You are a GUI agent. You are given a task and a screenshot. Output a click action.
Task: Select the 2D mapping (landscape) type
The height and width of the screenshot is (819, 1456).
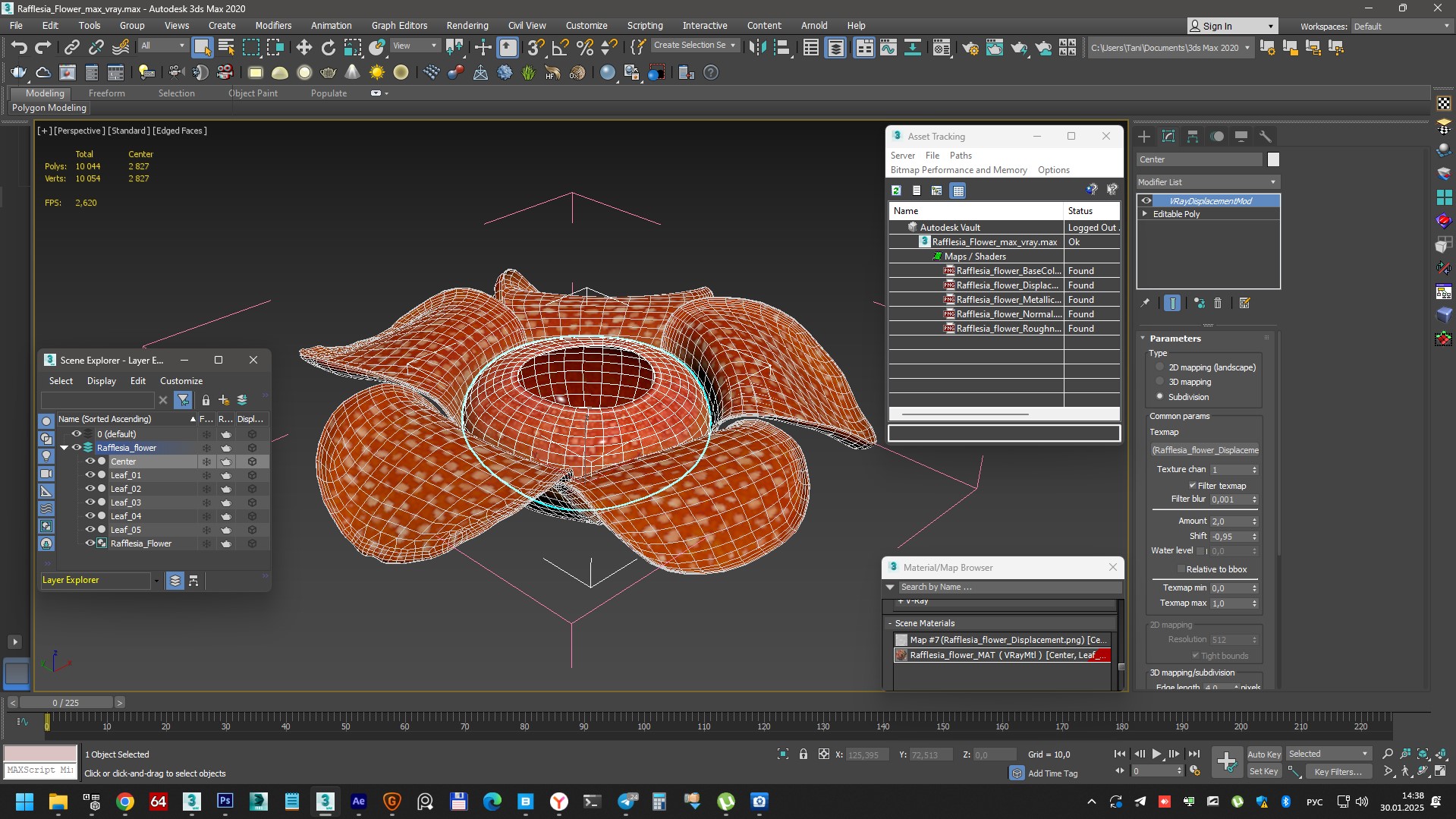tap(1159, 367)
